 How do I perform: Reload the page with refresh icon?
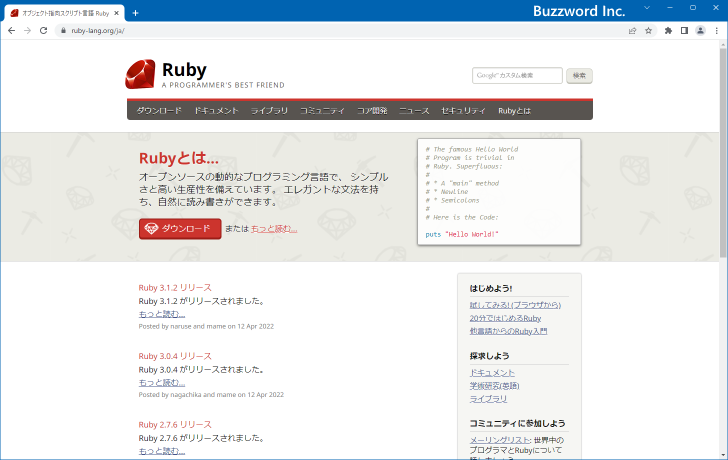[x=44, y=31]
